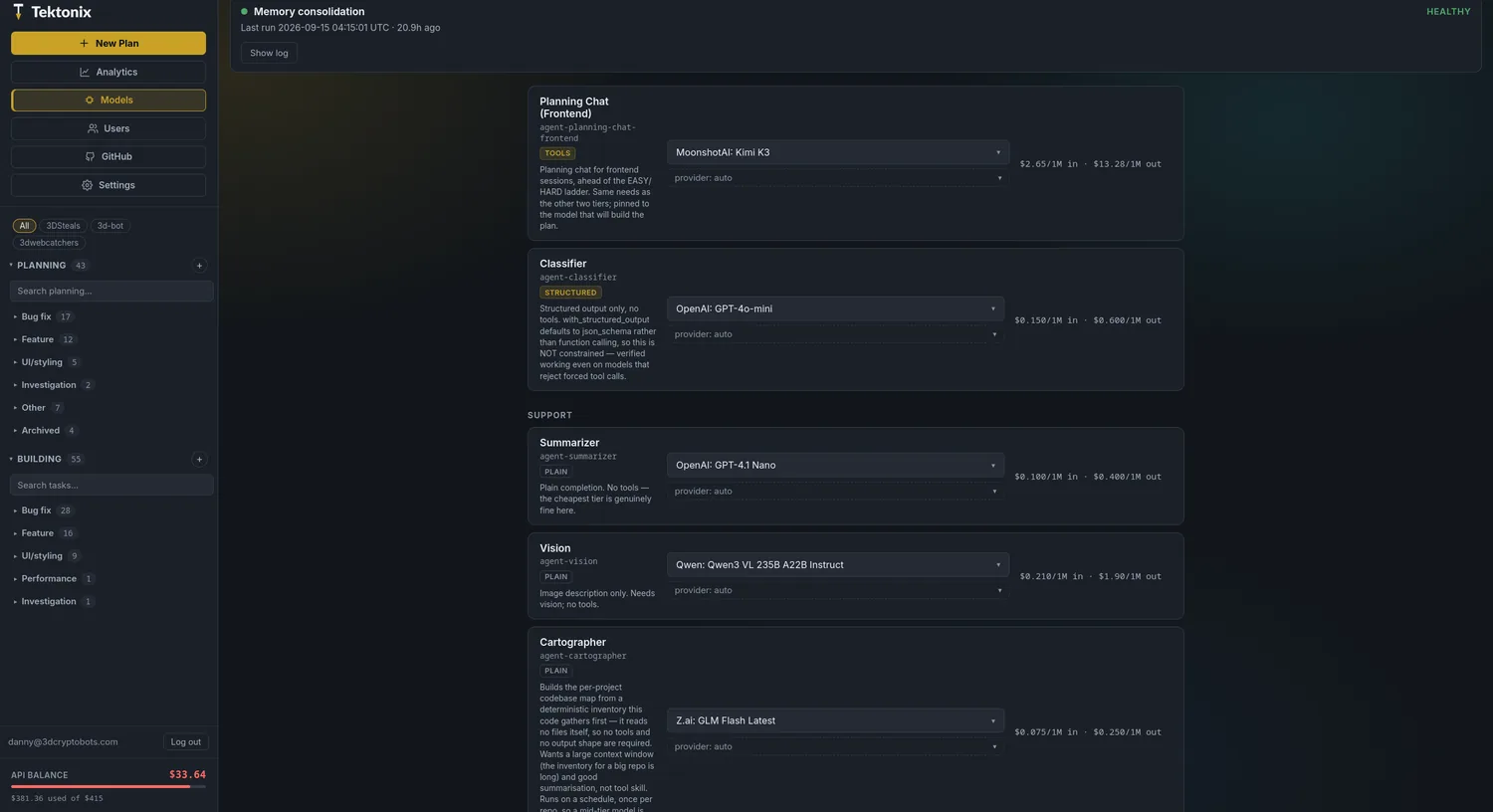Viewport: 1493px width, 812px height.
Task: Click the PLAIN badge on Summarizer
Action: click(x=555, y=472)
